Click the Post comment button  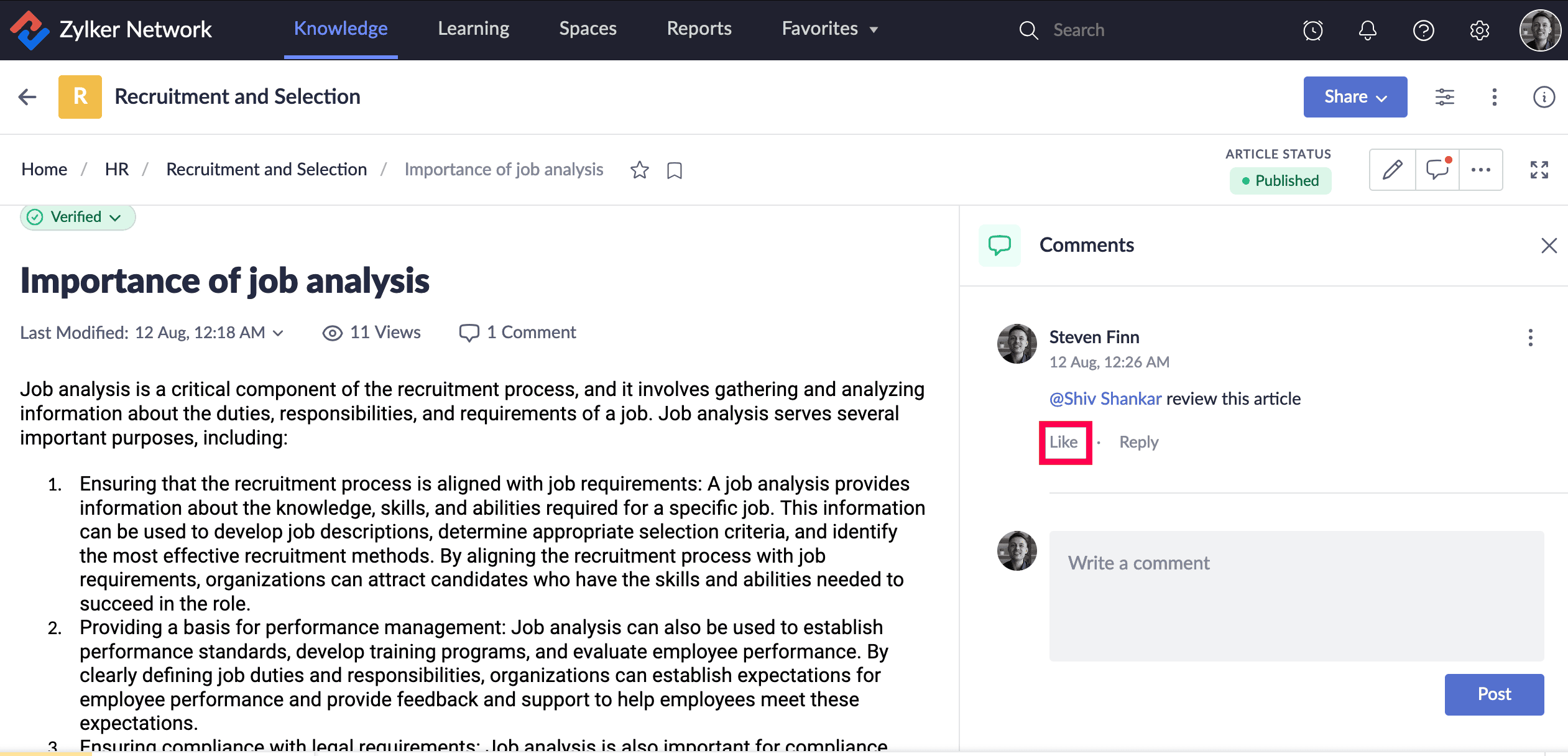[1493, 694]
